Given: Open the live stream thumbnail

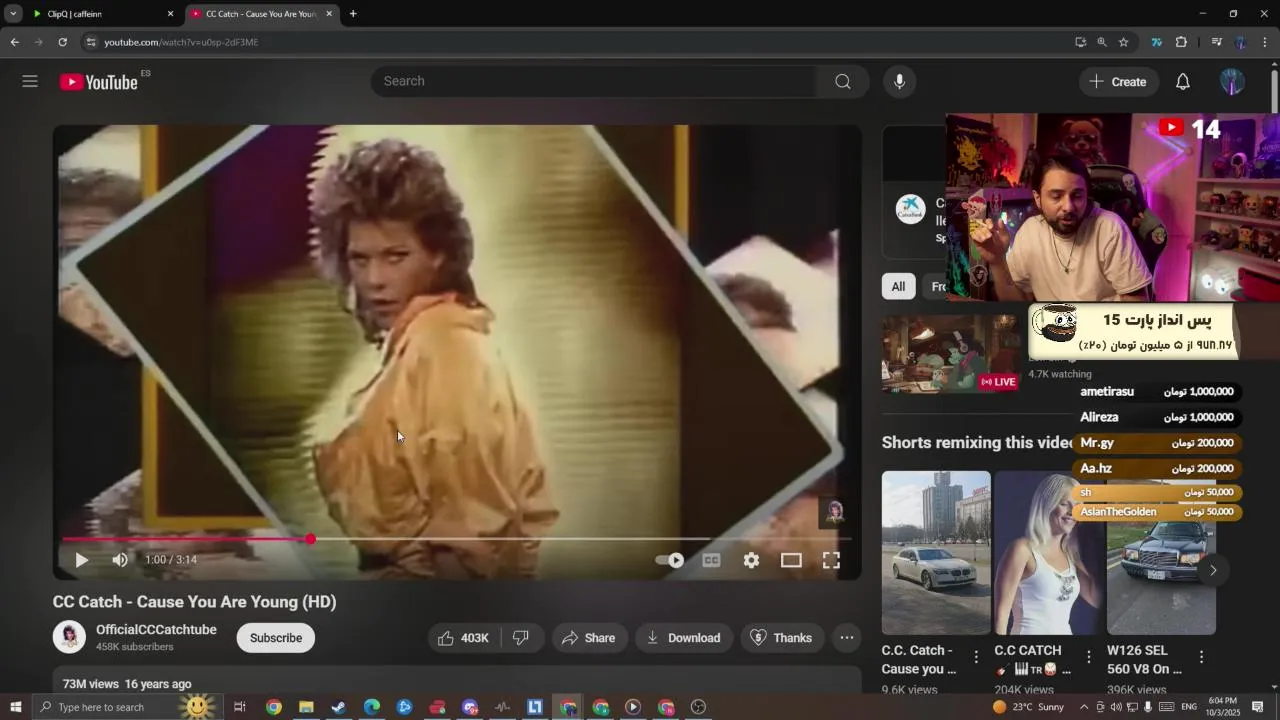Looking at the screenshot, I should point(950,354).
